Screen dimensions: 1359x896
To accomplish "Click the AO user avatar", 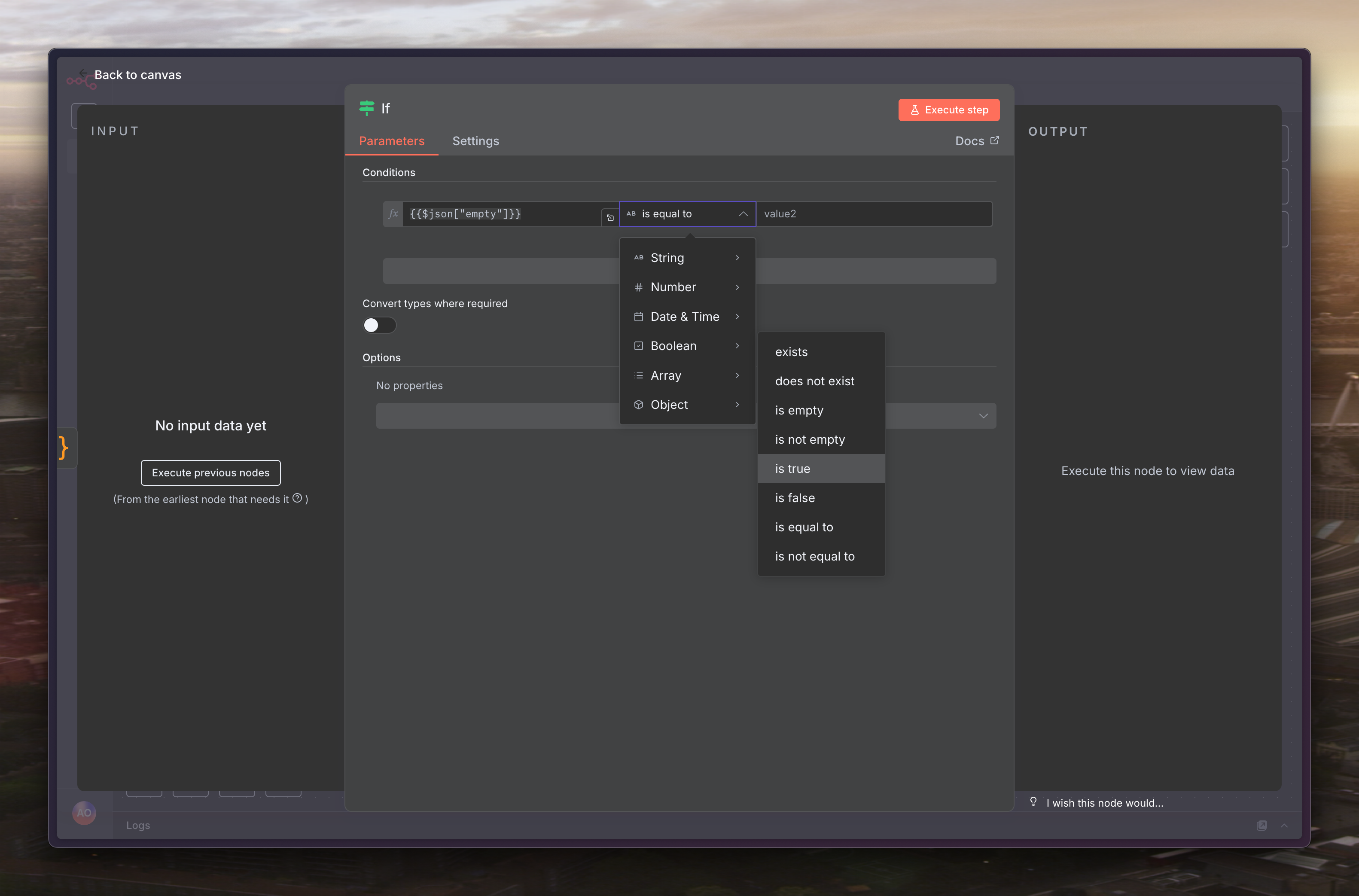I will [x=84, y=813].
